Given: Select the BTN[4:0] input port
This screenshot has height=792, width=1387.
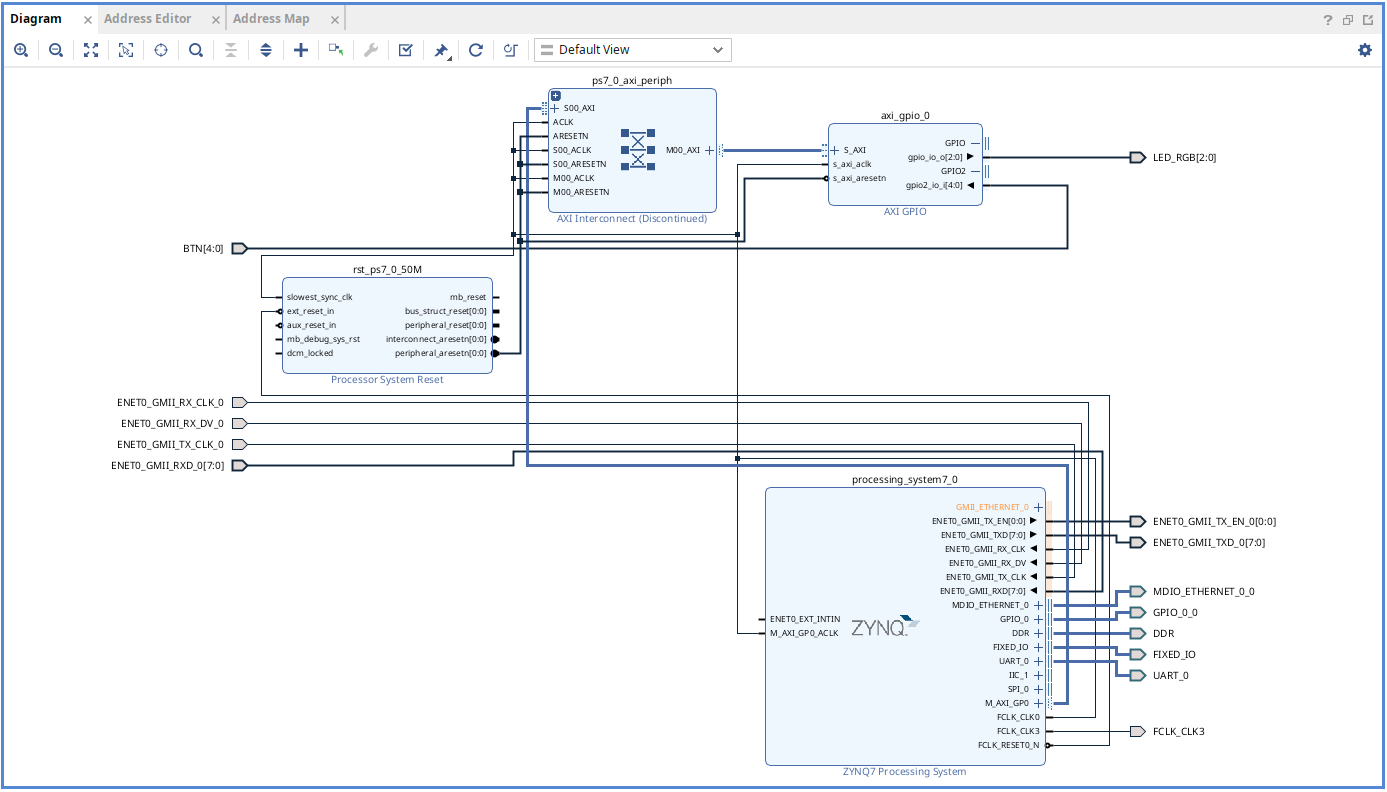Looking at the screenshot, I should (x=239, y=249).
